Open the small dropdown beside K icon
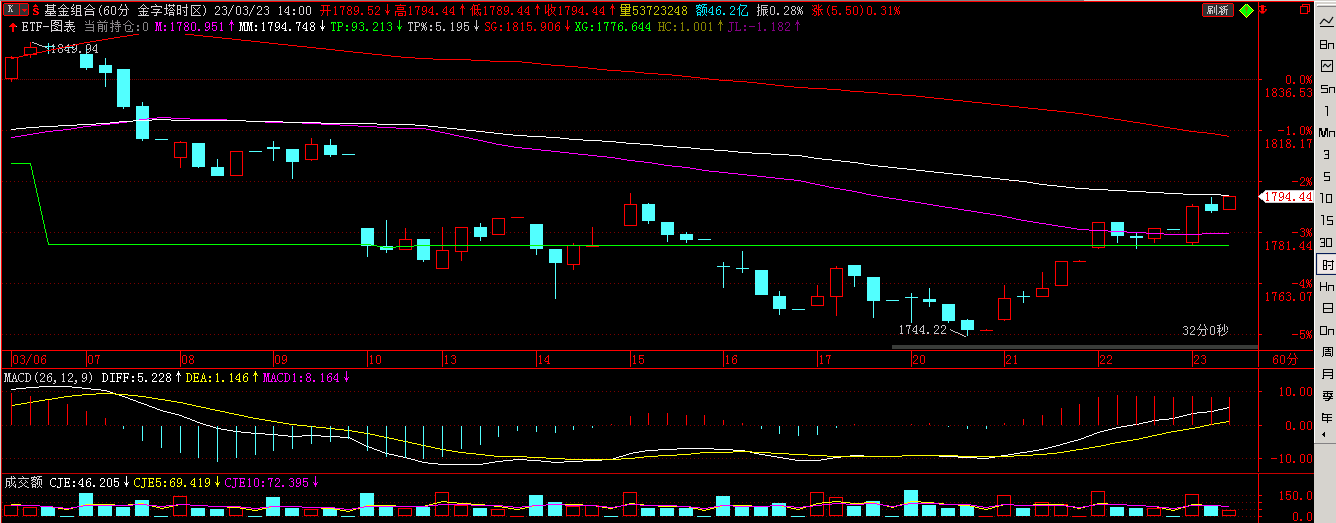The image size is (1336, 523). [x=25, y=10]
